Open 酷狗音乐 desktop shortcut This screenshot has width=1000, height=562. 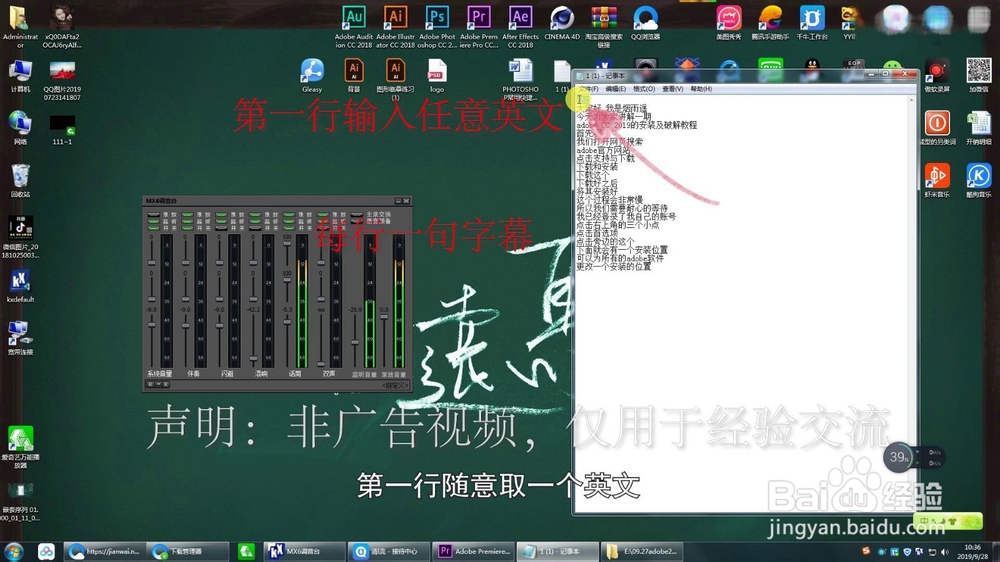[x=978, y=180]
